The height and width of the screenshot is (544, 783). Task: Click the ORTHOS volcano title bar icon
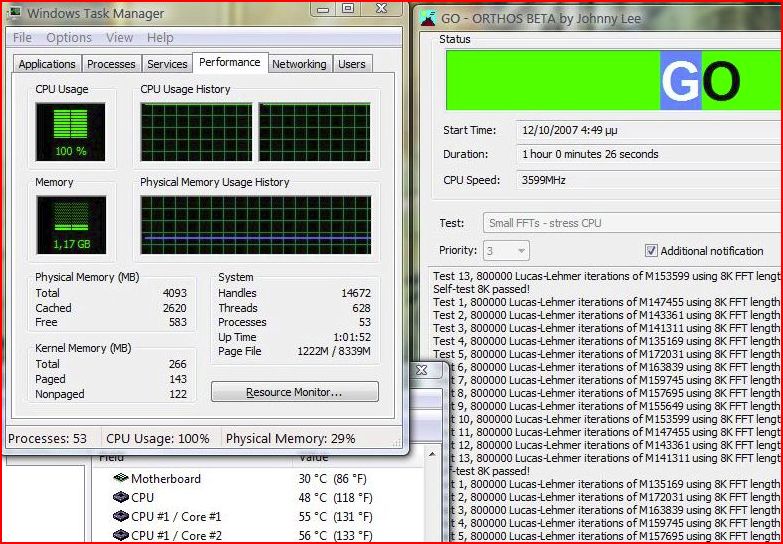click(428, 18)
